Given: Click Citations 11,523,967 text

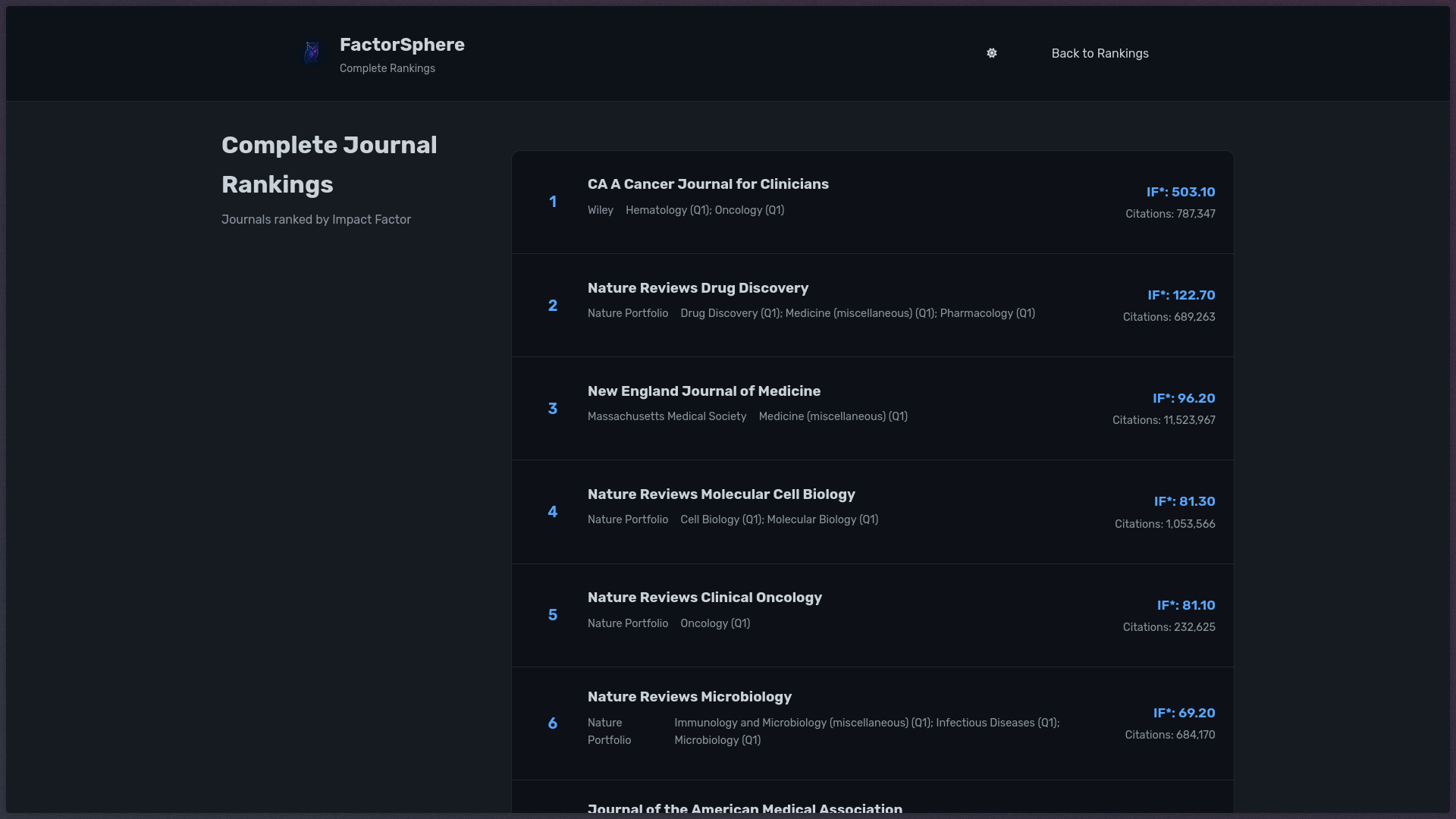Looking at the screenshot, I should coord(1163,420).
